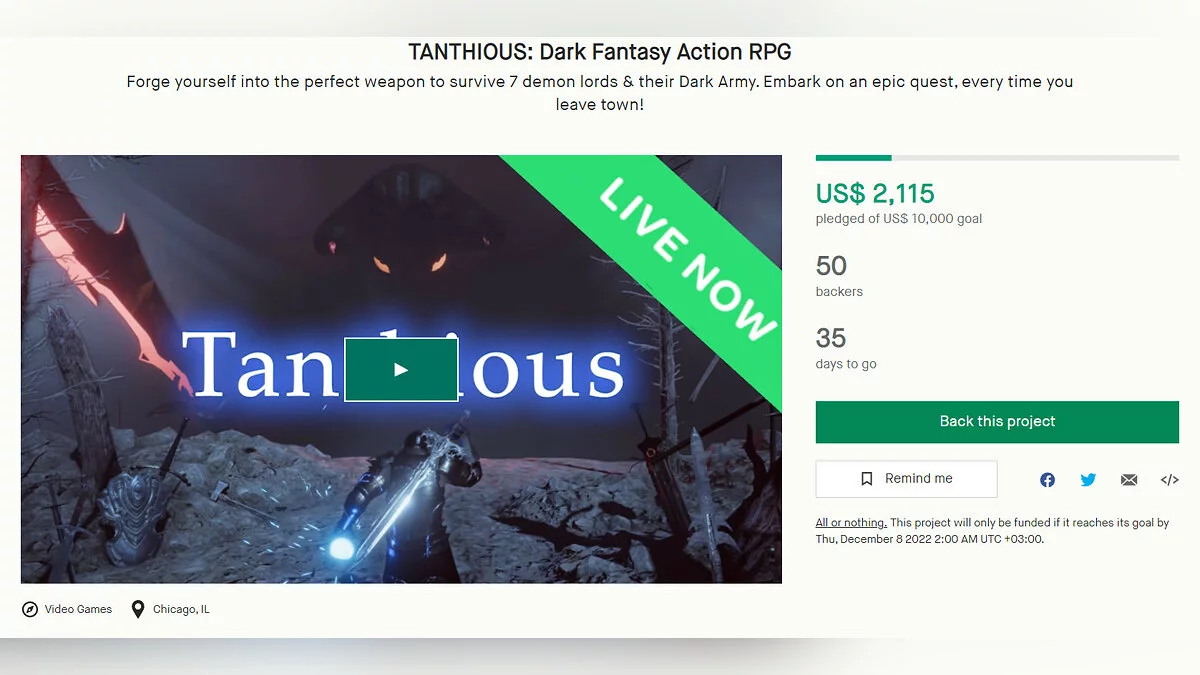Open the Chicago, IL location link

[x=181, y=609]
